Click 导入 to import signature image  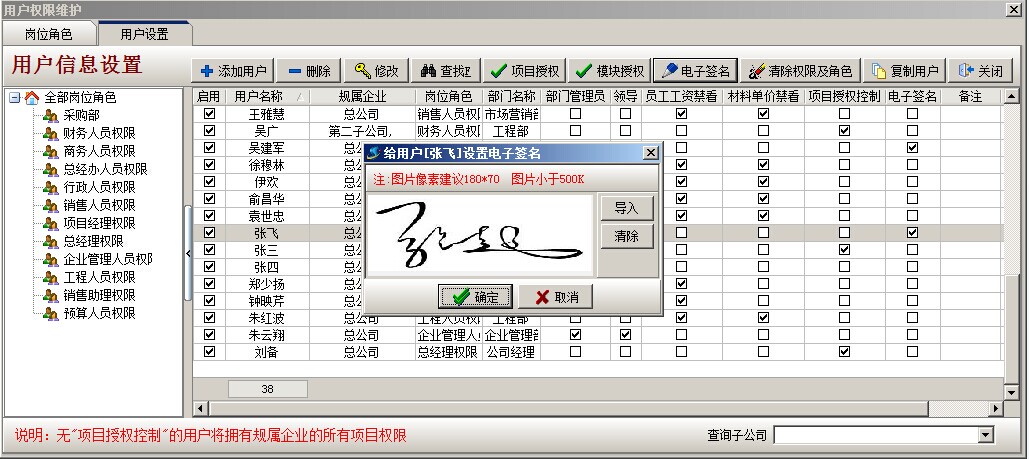pyautogui.click(x=626, y=208)
